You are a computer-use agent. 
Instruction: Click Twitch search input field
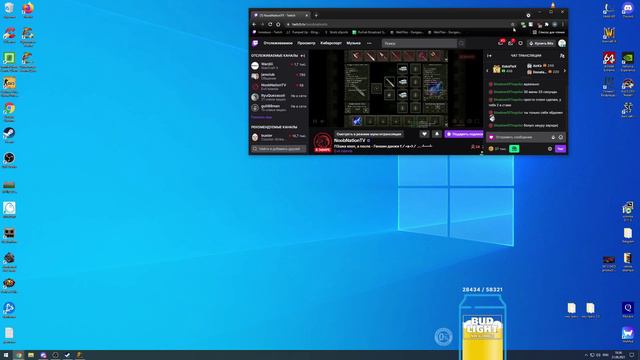coord(420,43)
